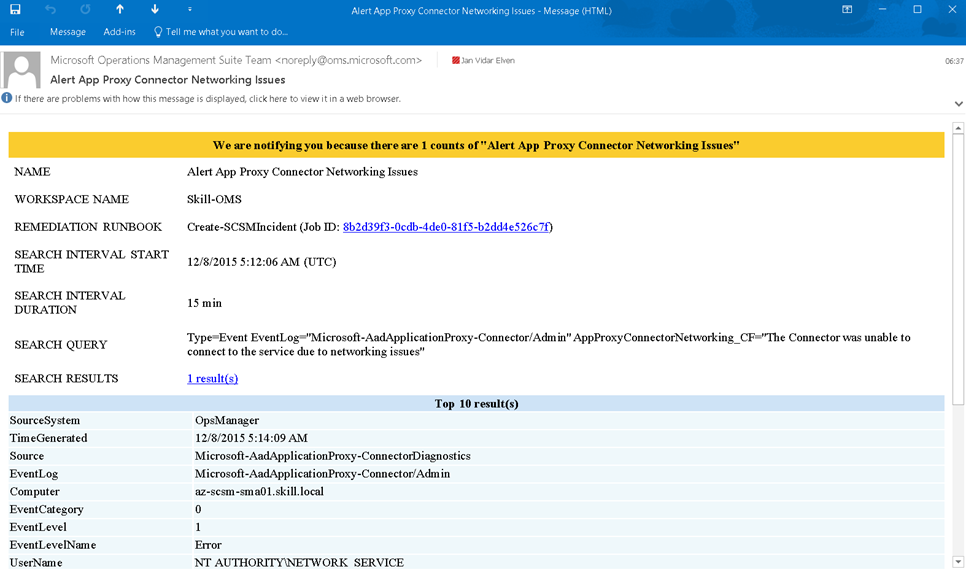This screenshot has width=966, height=572.
Task: Open the runbook Job ID link
Action: click(446, 227)
